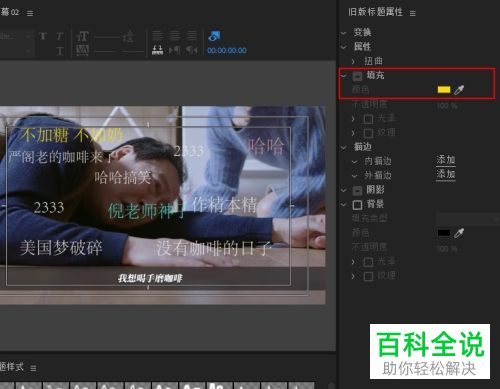Expand the 纹理 options under 背景

[x=353, y=276]
